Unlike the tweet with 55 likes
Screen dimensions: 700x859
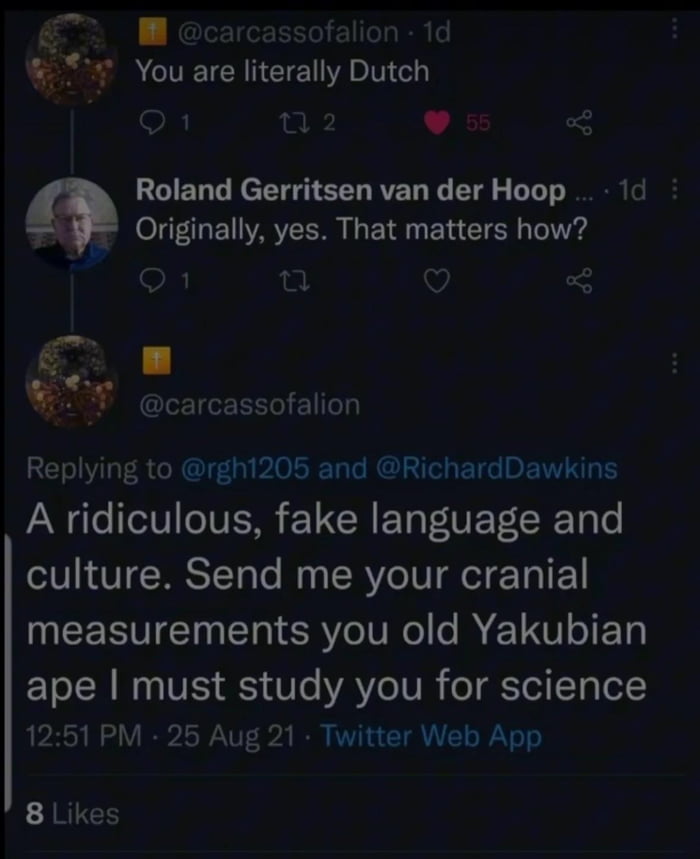(x=437, y=124)
